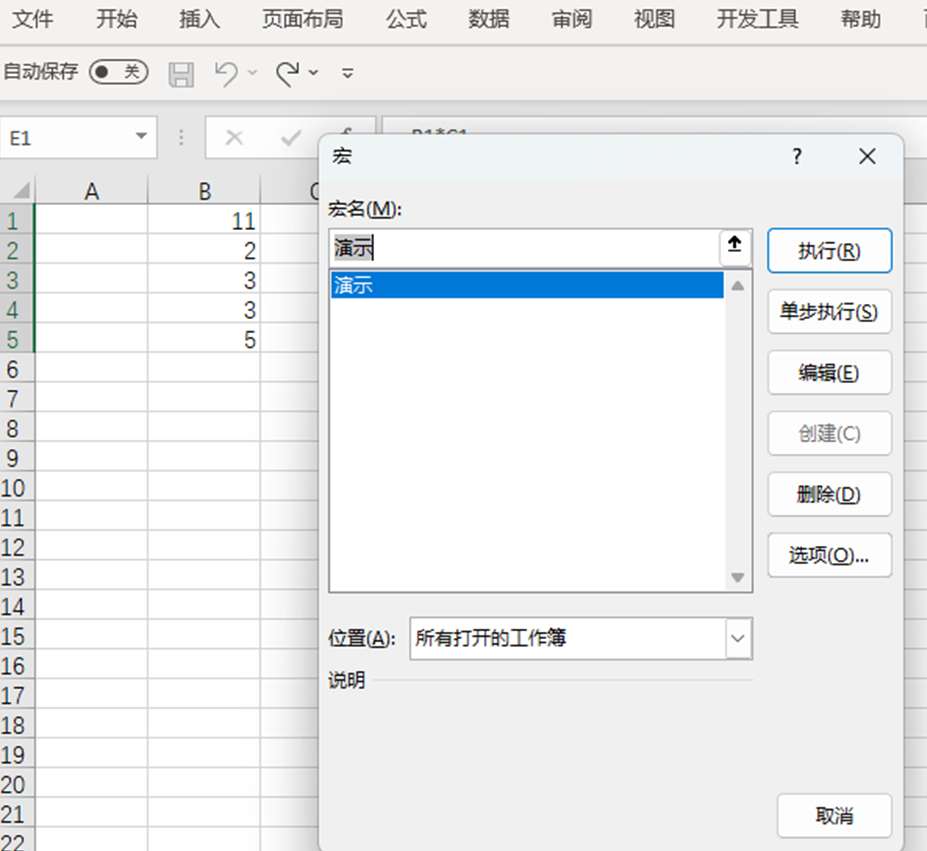Select the 演示 macro in the list
Viewport: 927px width, 851px height.
pyautogui.click(x=527, y=285)
